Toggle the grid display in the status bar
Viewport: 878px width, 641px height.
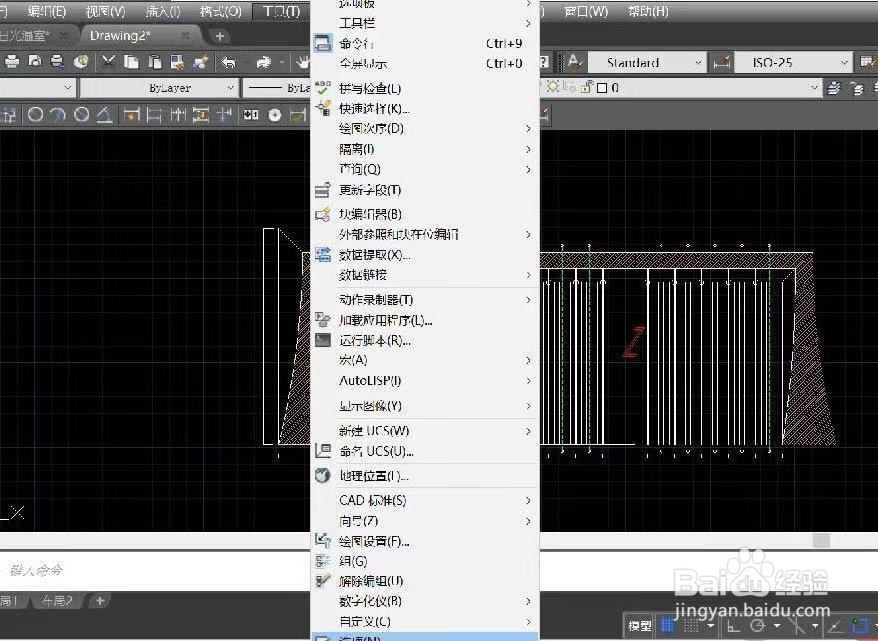[x=668, y=626]
